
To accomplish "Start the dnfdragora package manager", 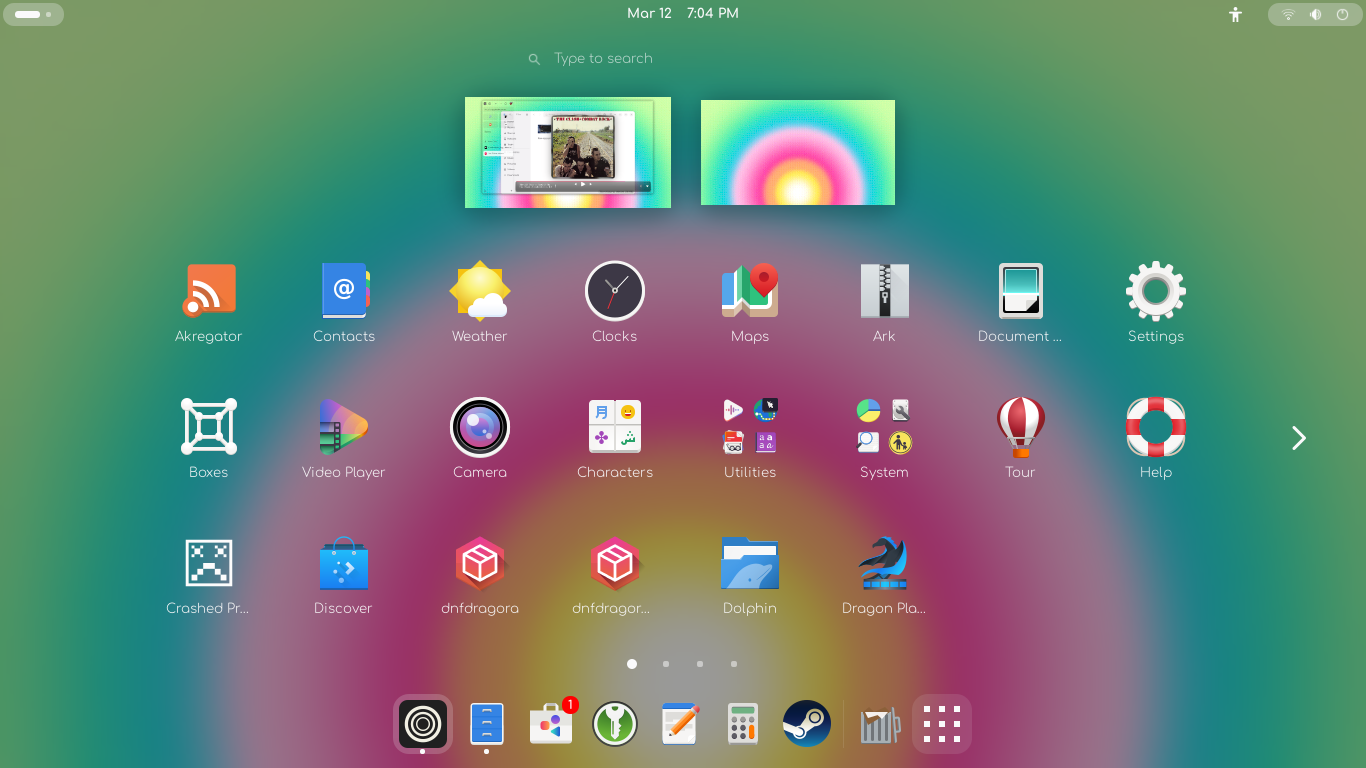I will click(x=479, y=561).
